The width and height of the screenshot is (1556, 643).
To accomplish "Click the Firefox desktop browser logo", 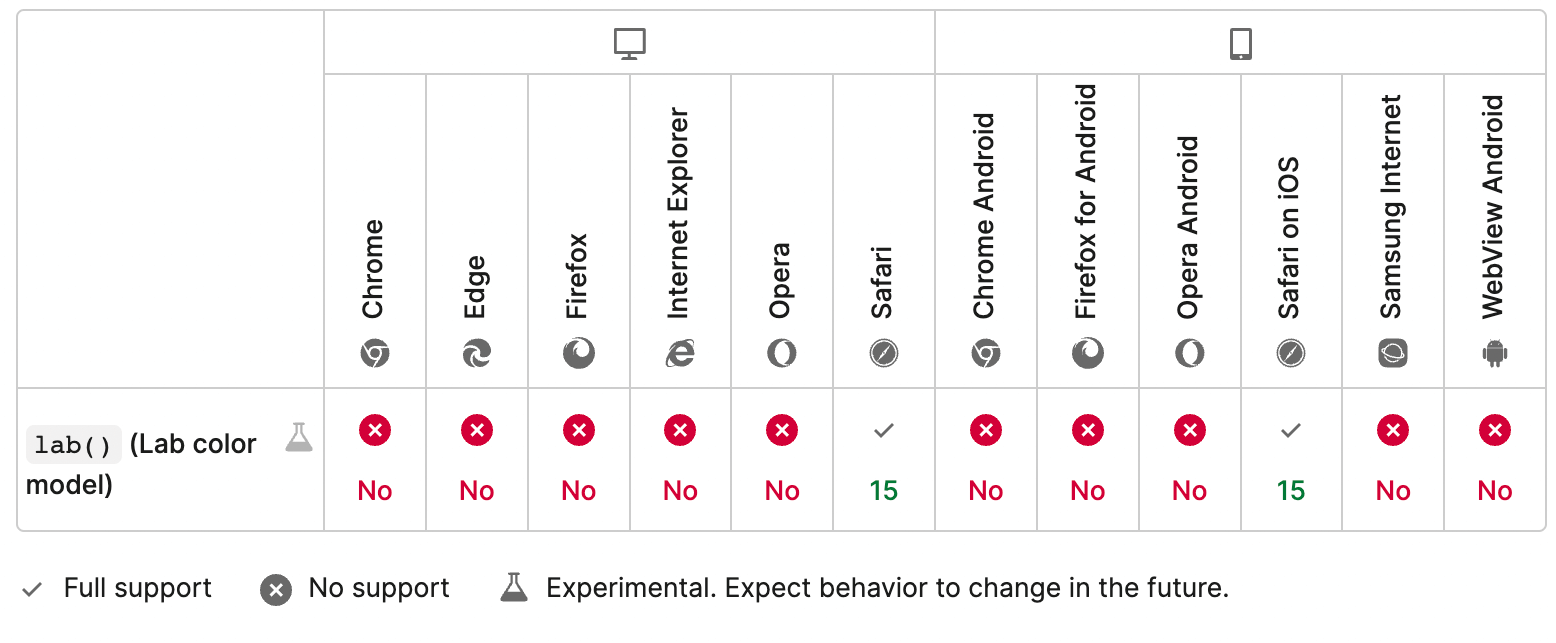I will [579, 353].
